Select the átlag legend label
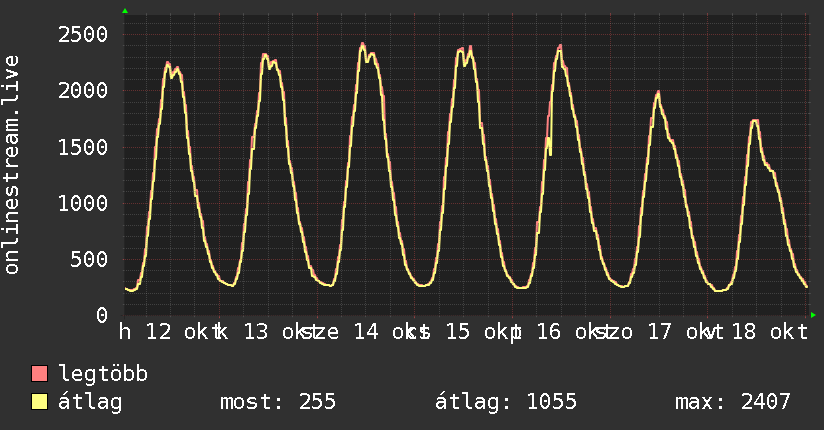 tap(90, 402)
